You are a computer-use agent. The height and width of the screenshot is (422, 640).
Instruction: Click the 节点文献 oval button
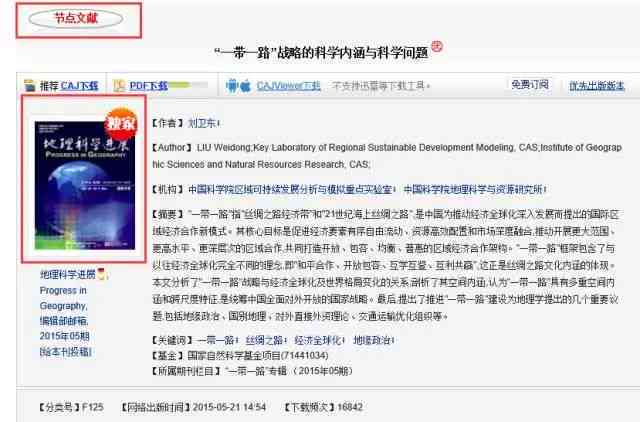(76, 19)
